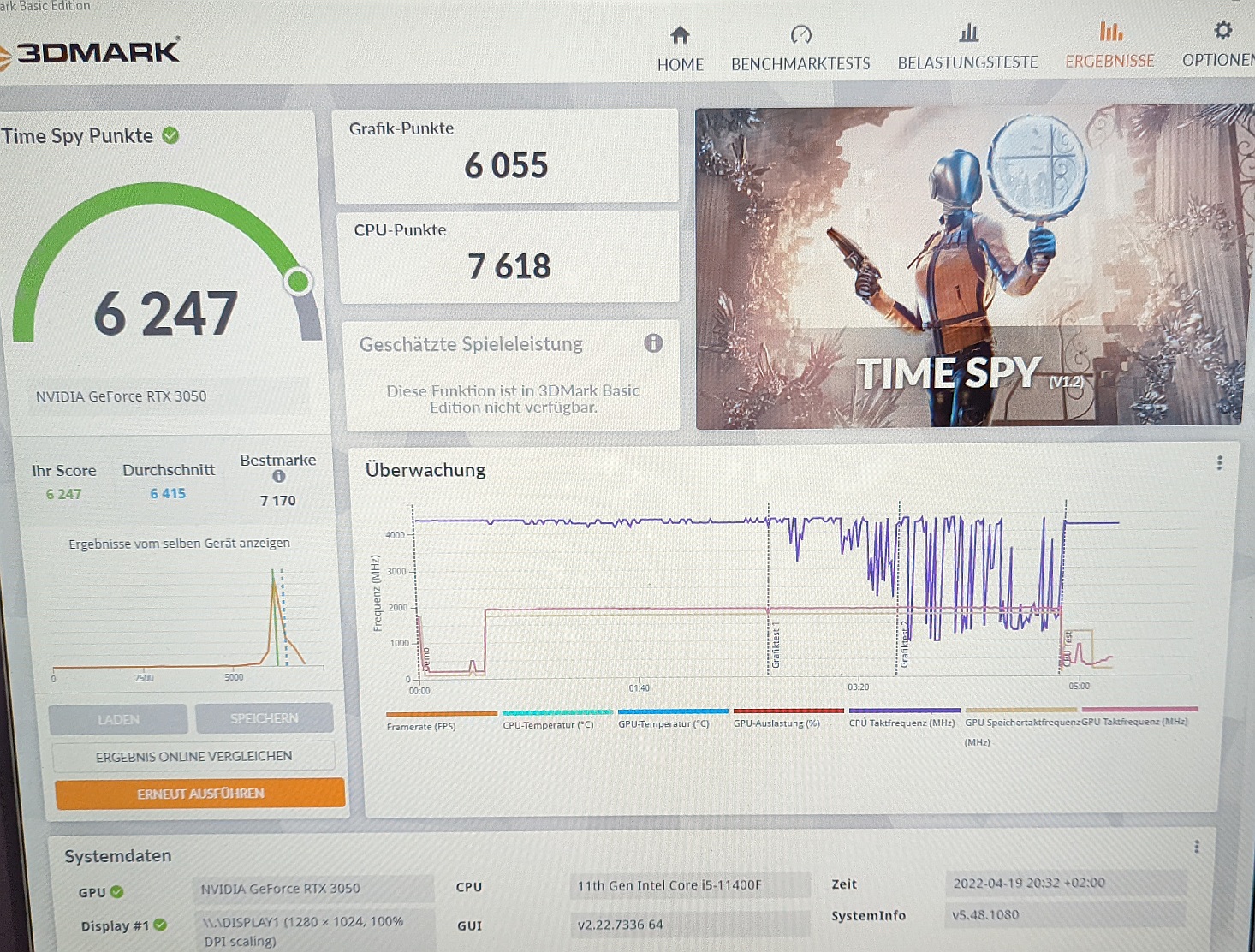This screenshot has height=952, width=1255.
Task: Click the SPEICHERN button
Action: pyautogui.click(x=264, y=717)
